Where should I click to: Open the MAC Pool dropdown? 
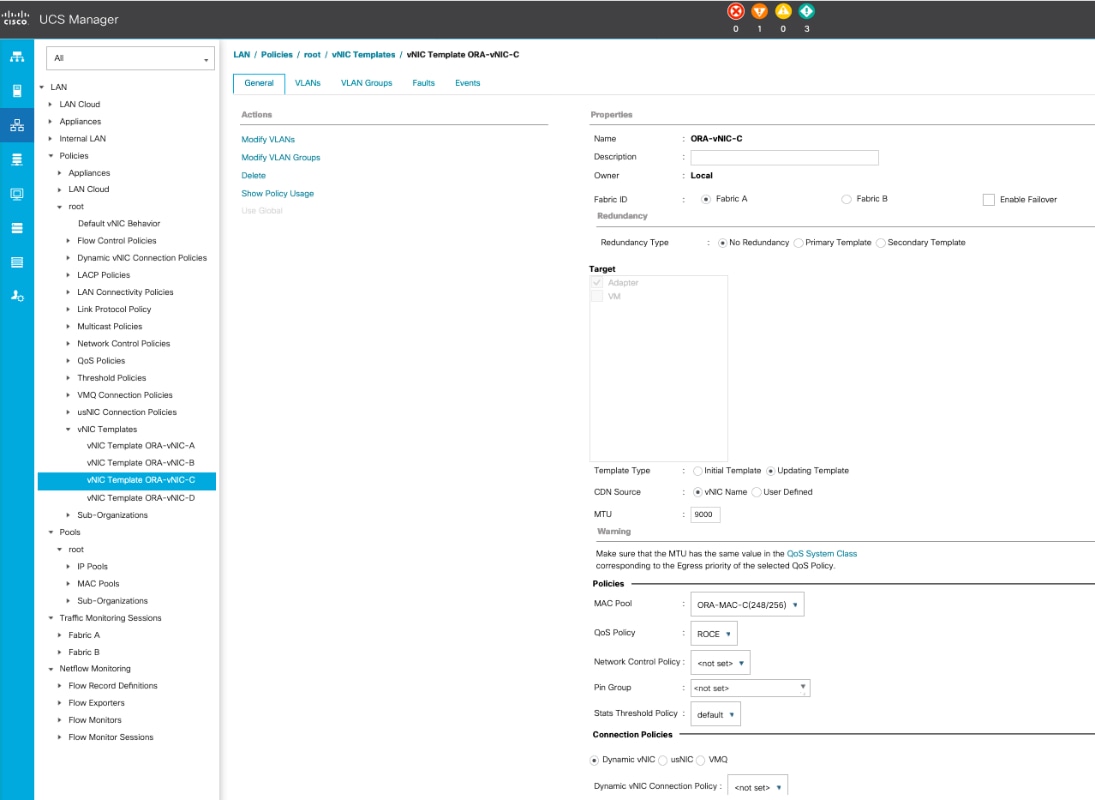[x=747, y=605]
